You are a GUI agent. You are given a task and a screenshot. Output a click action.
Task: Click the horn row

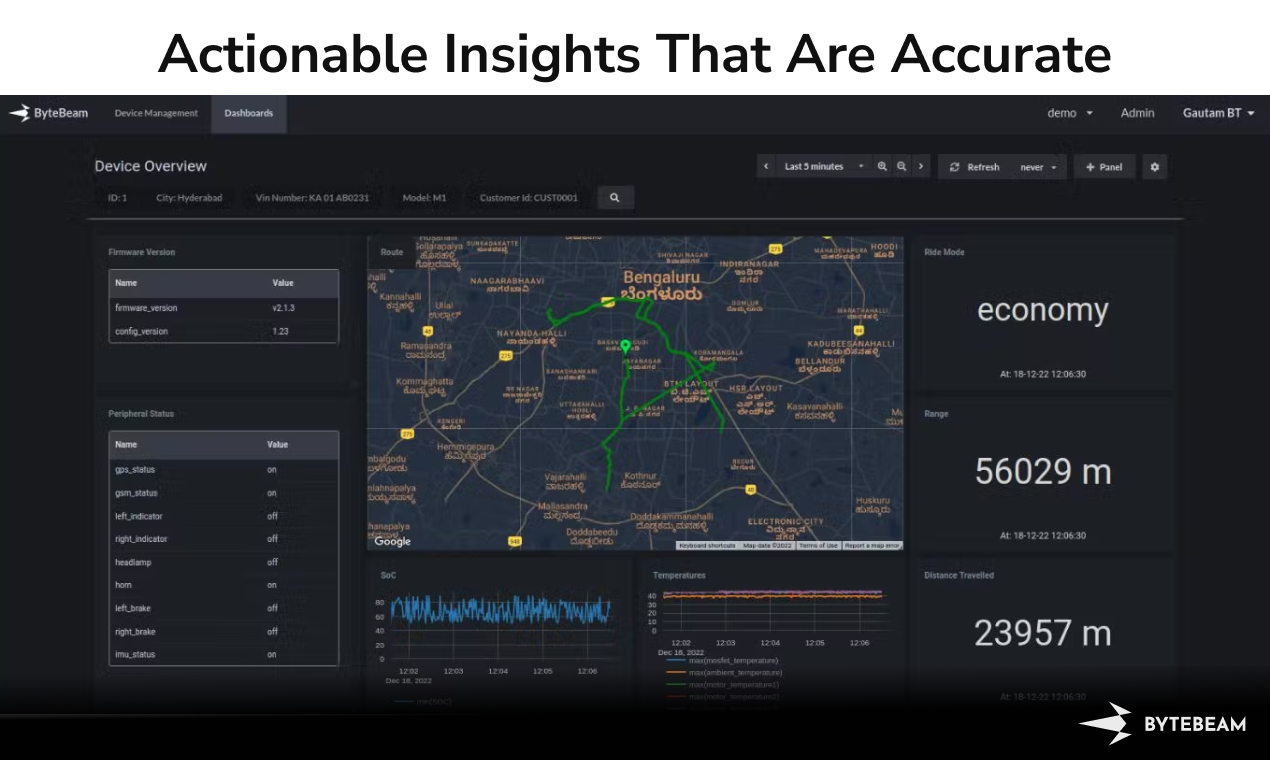224,585
